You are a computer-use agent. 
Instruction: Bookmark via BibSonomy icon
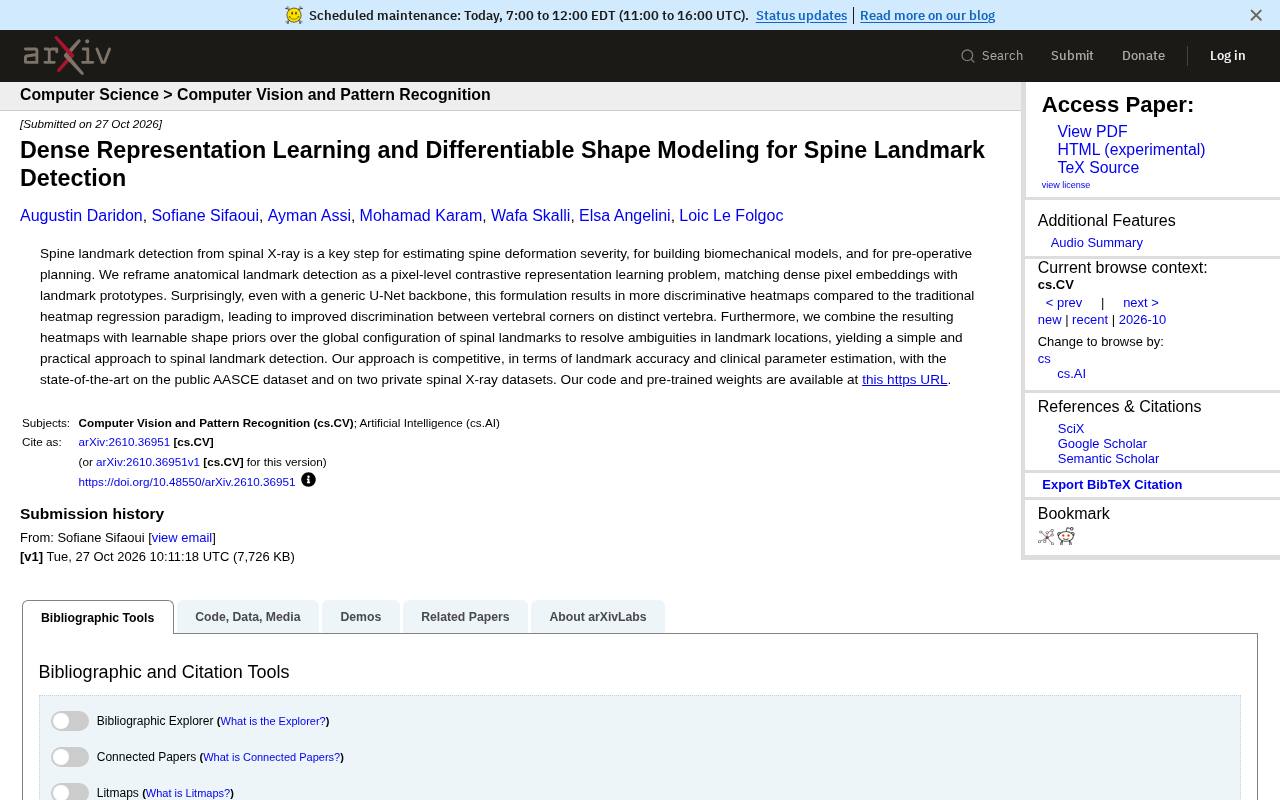pyautogui.click(x=1046, y=536)
